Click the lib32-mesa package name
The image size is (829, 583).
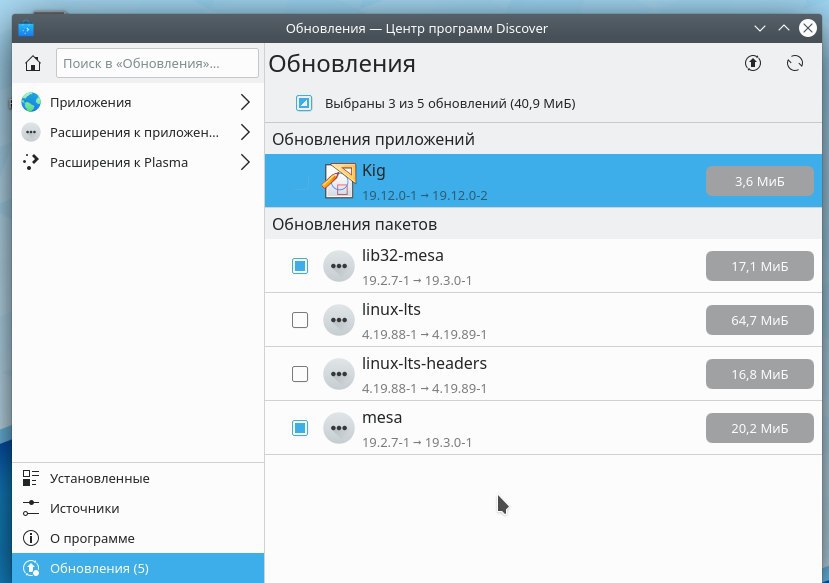(403, 255)
